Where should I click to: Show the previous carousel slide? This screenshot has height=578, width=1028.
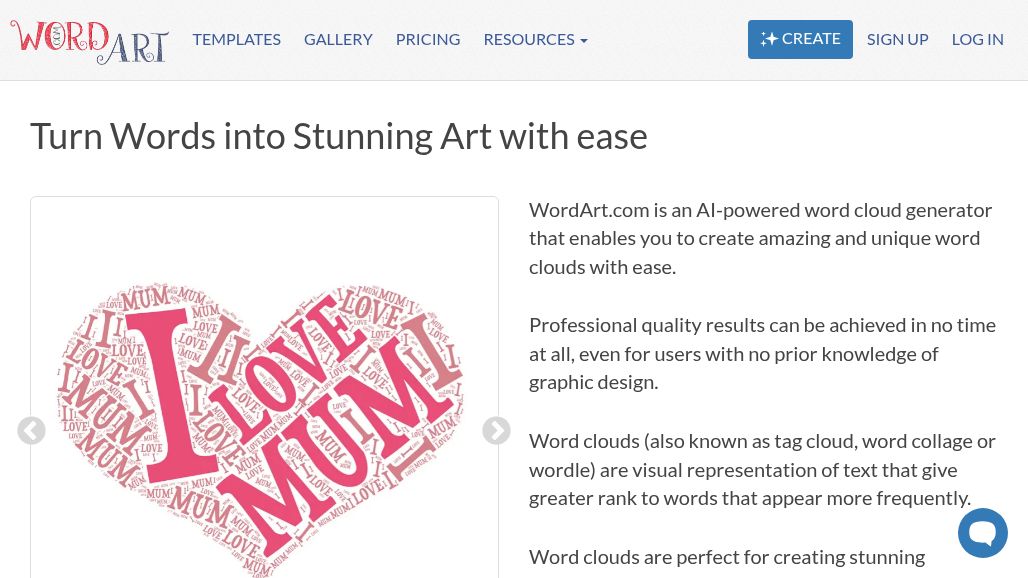(x=31, y=431)
